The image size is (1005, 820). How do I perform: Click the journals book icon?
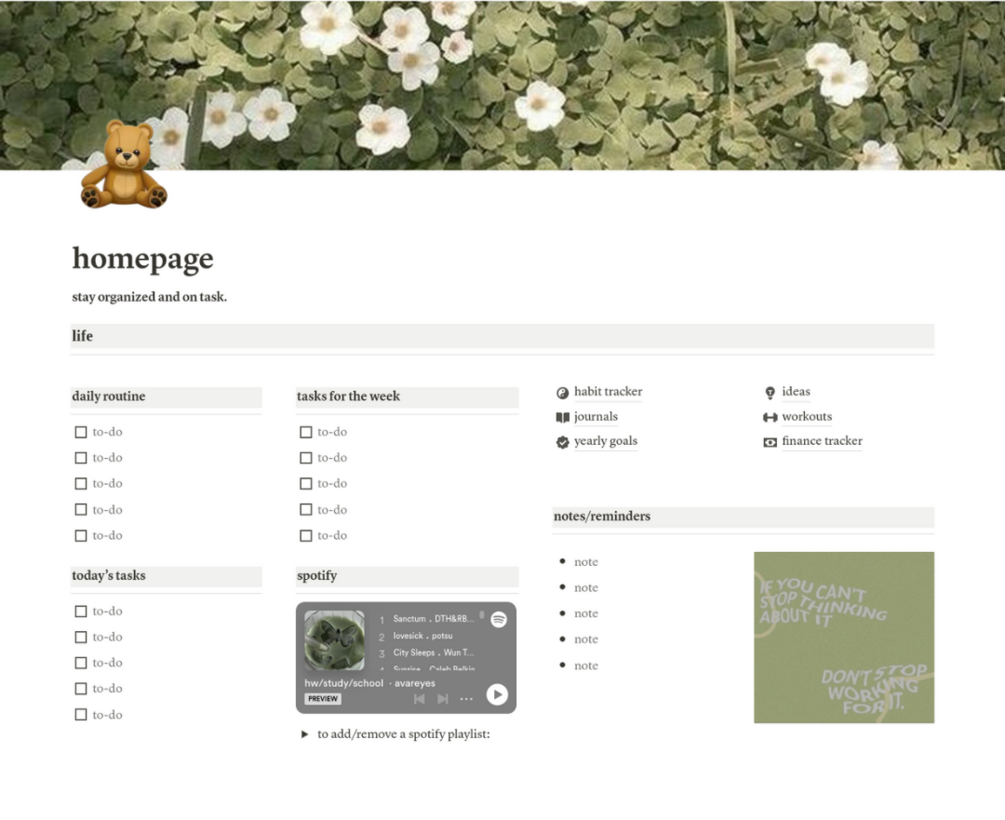563,417
